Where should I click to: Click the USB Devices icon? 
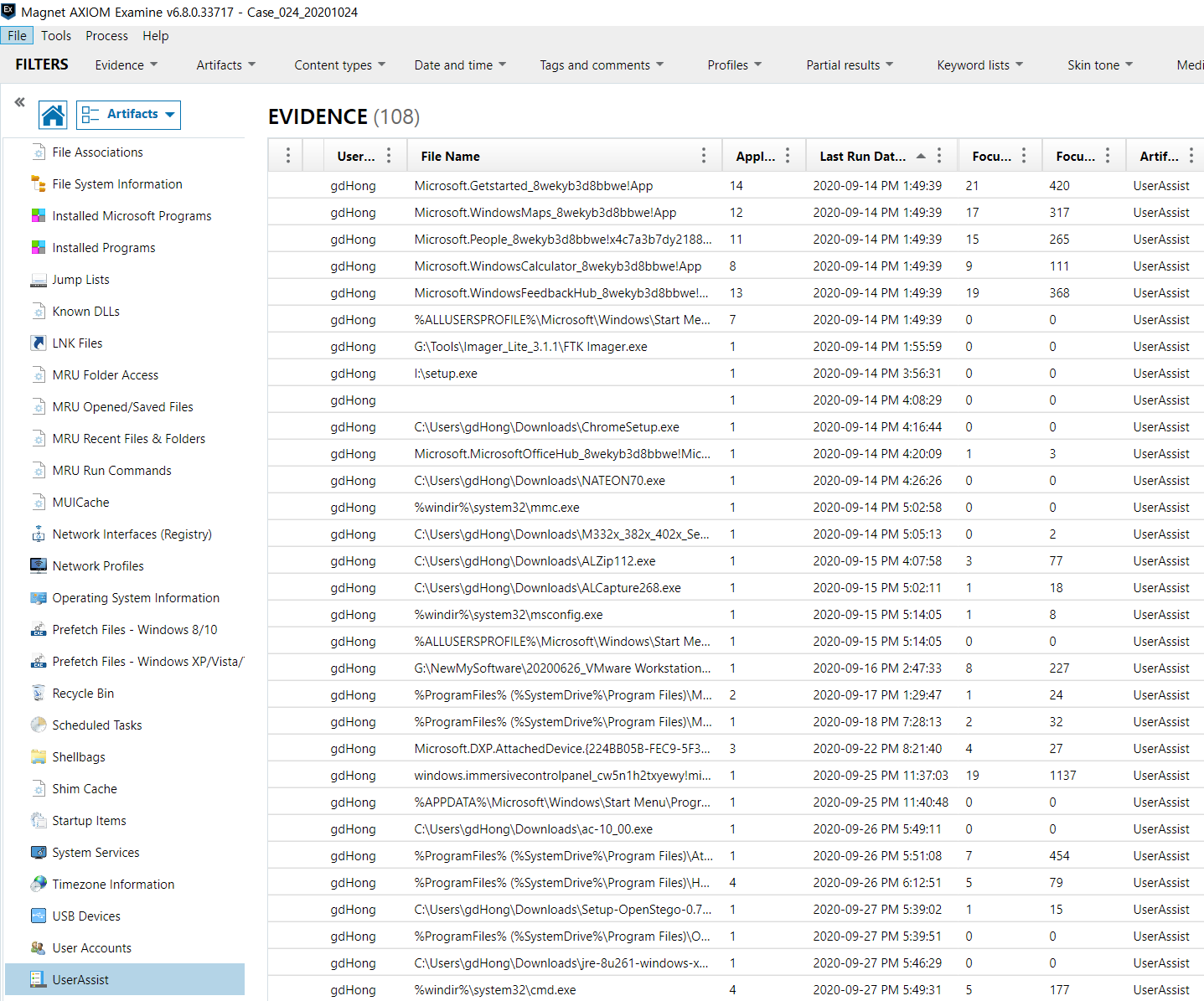click(39, 916)
